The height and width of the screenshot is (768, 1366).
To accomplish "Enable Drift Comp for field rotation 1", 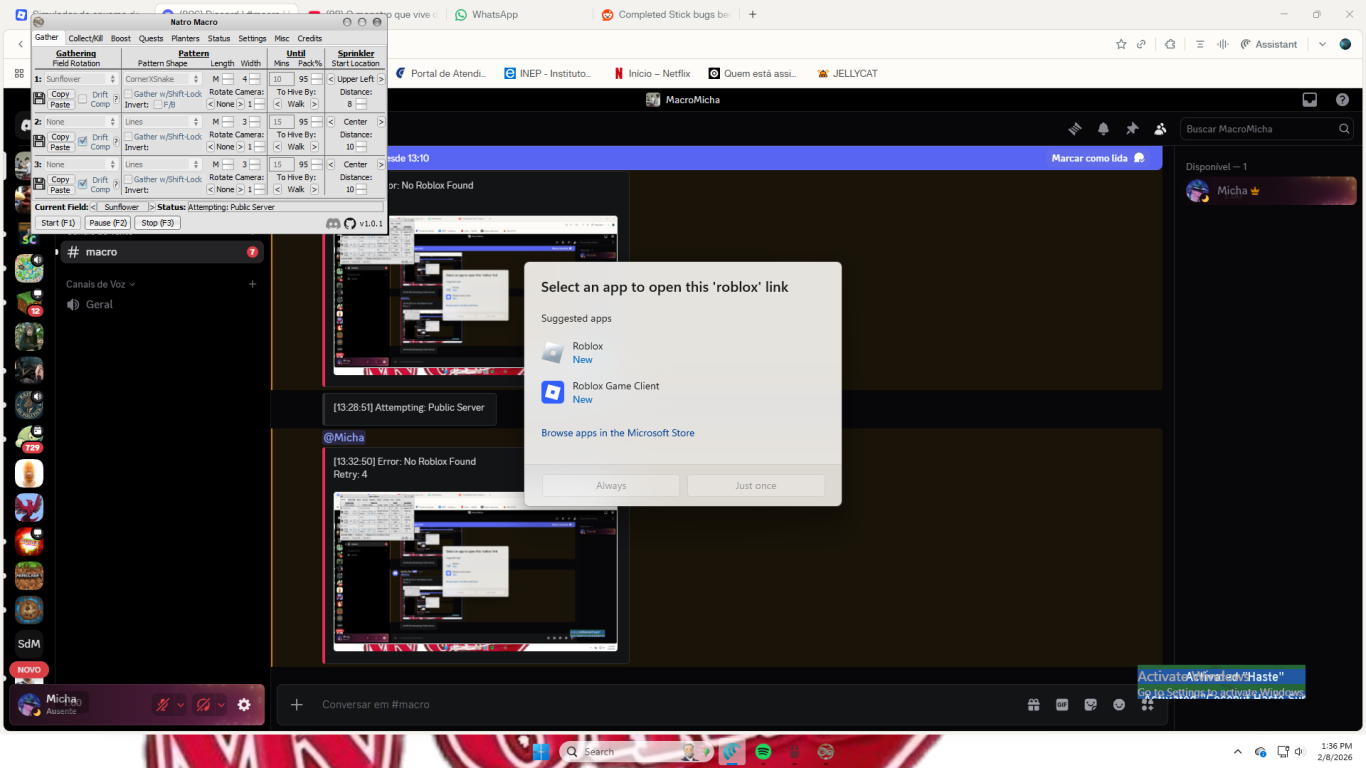I will coord(83,99).
